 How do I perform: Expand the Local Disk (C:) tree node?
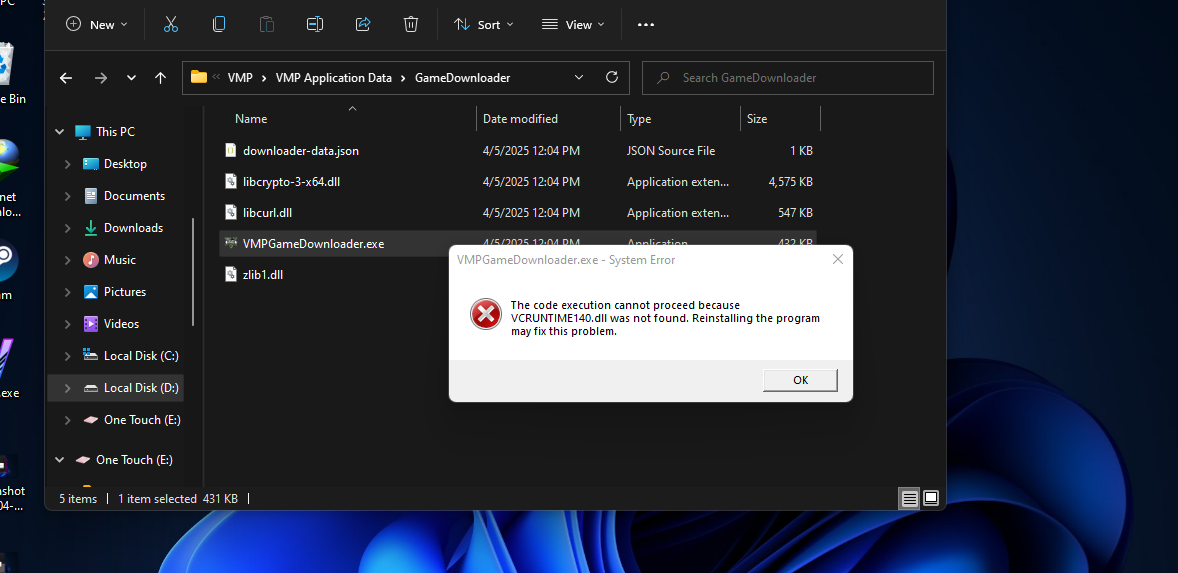click(x=67, y=356)
